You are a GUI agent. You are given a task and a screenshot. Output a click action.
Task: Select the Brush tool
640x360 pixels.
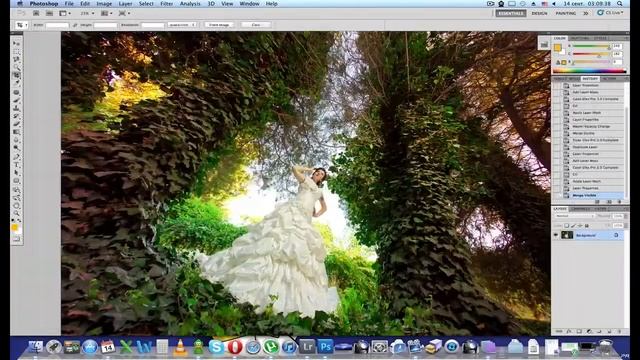(x=16, y=100)
